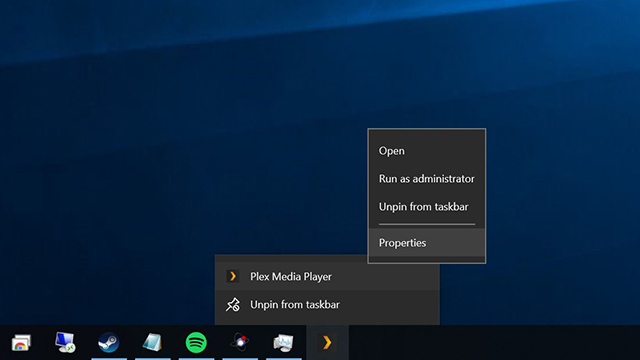
Task: Launch Plex Media Player from the jump list
Action: tap(327, 276)
